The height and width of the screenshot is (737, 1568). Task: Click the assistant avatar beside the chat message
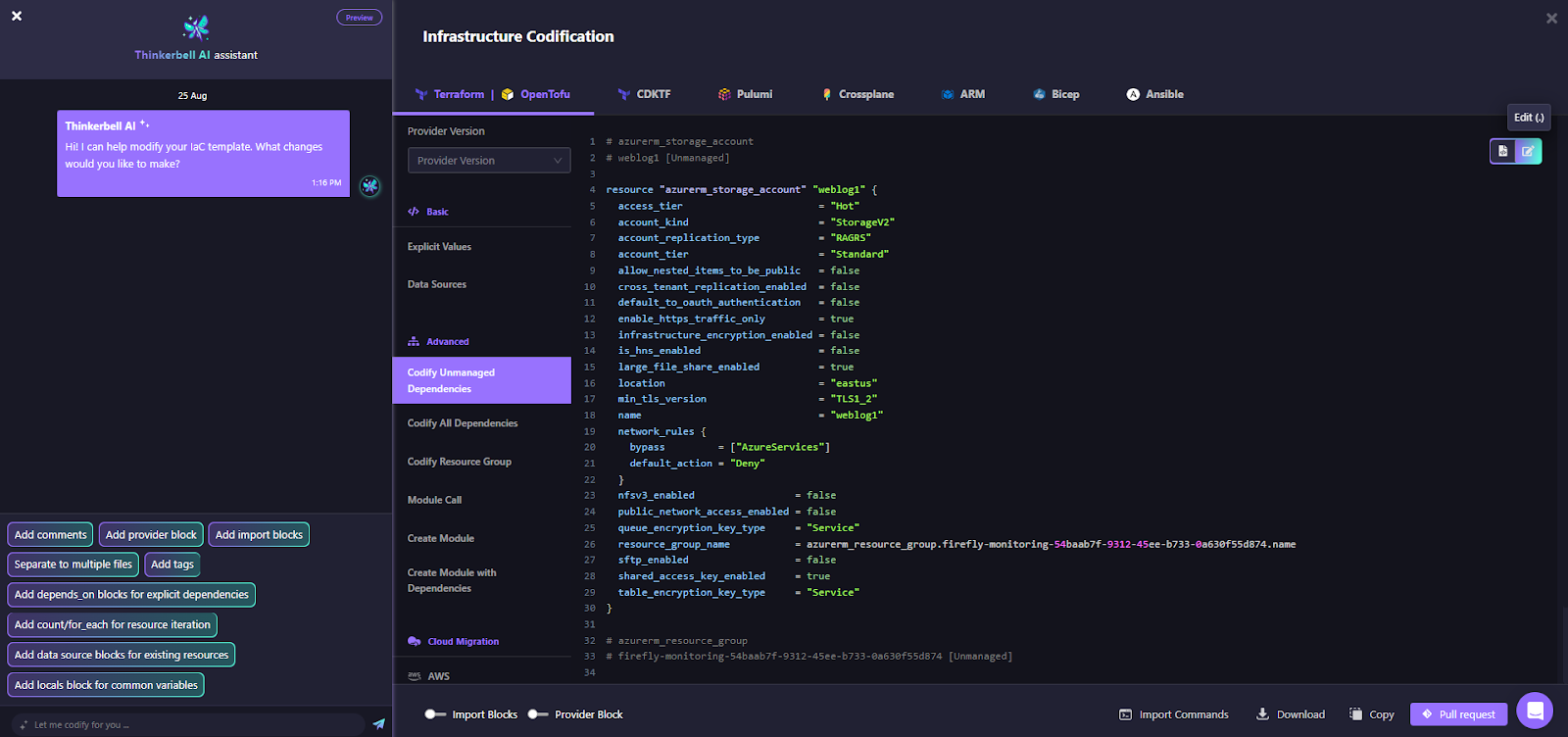pyautogui.click(x=369, y=186)
